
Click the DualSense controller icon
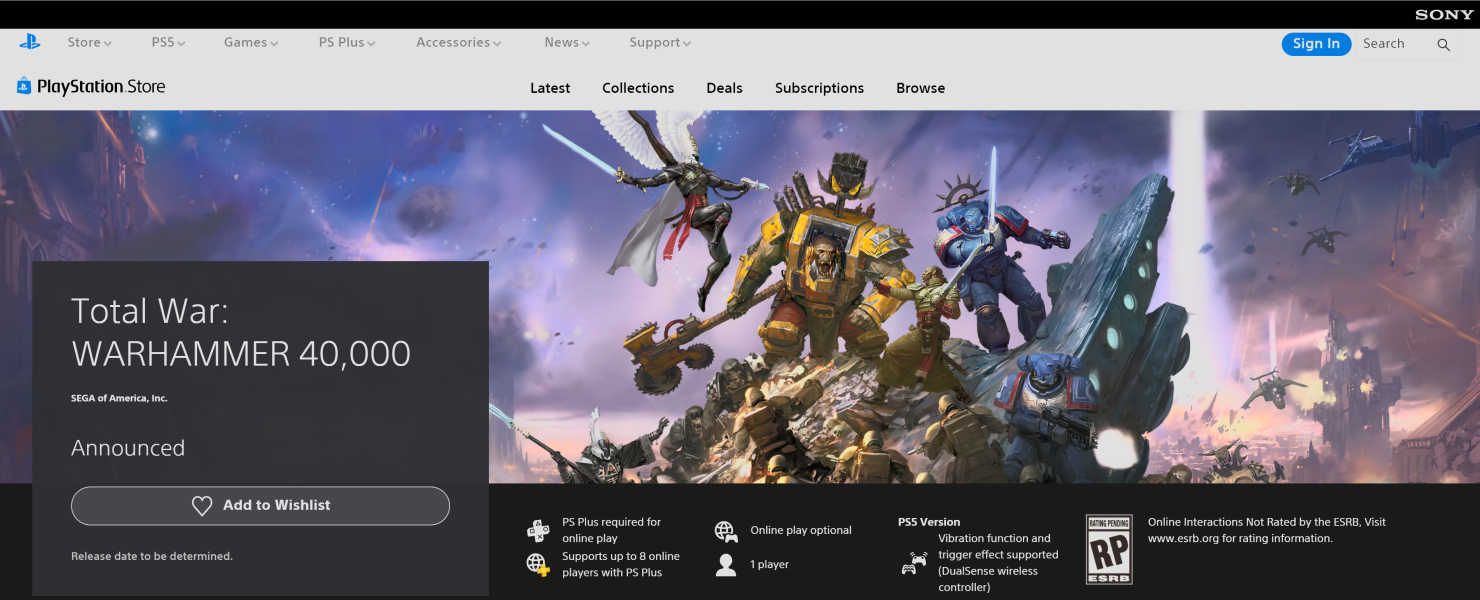tap(913, 563)
